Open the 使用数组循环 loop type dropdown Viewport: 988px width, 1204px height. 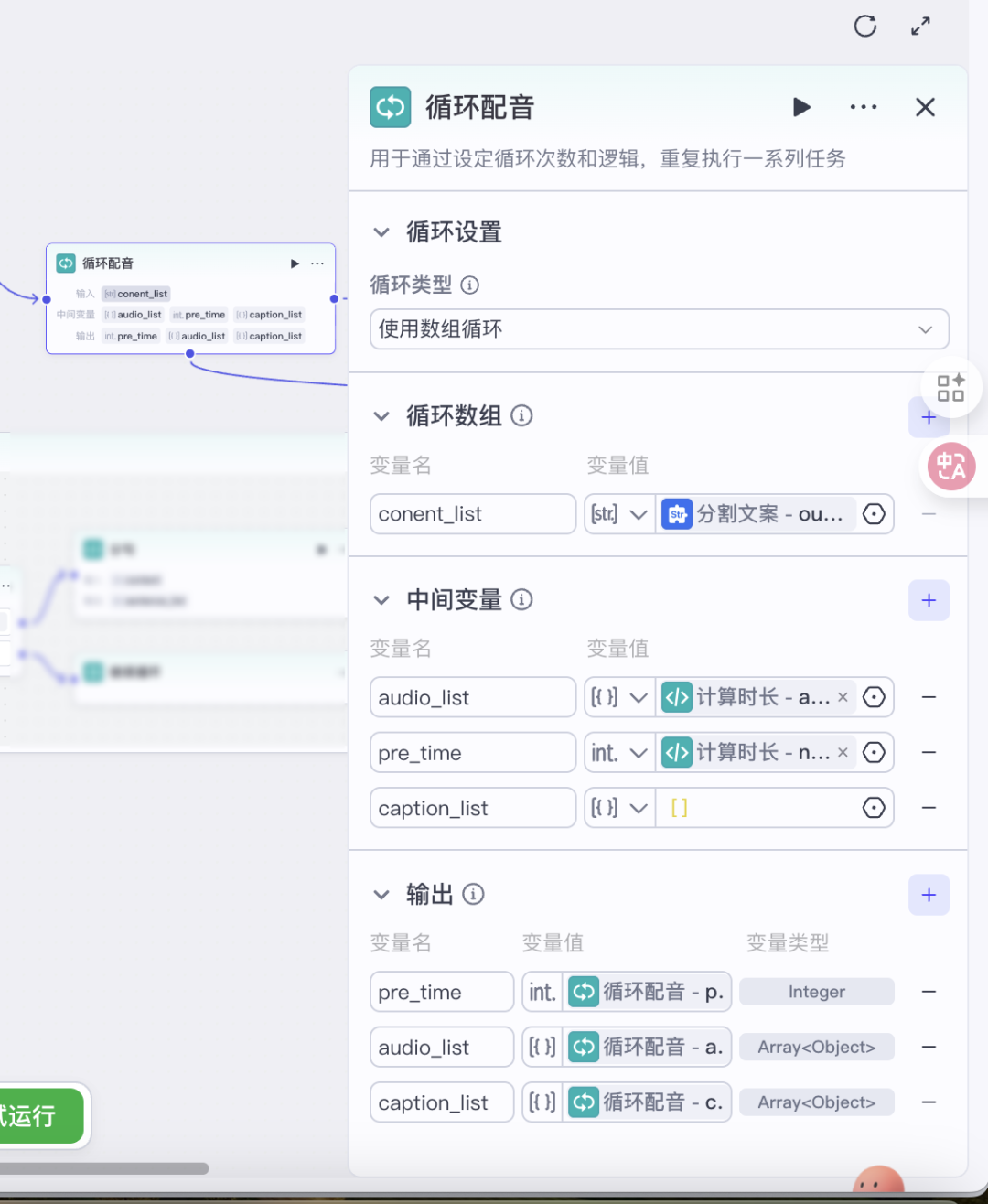[659, 329]
